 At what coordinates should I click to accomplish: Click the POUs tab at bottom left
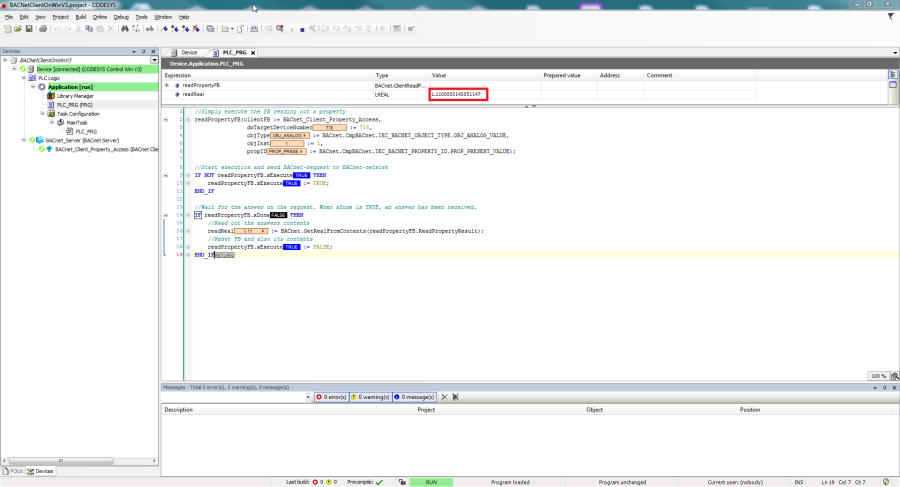(x=15, y=471)
